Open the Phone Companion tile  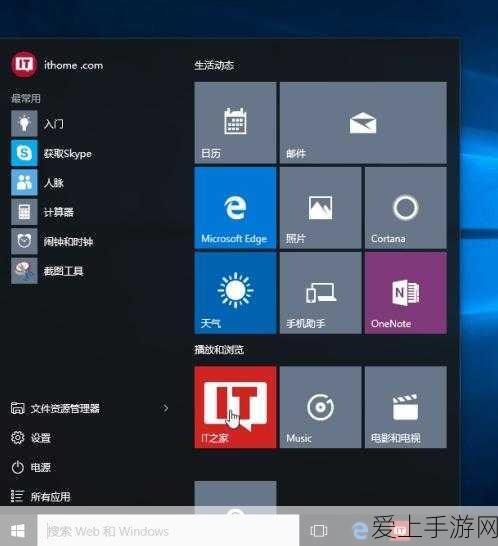[x=320, y=293]
